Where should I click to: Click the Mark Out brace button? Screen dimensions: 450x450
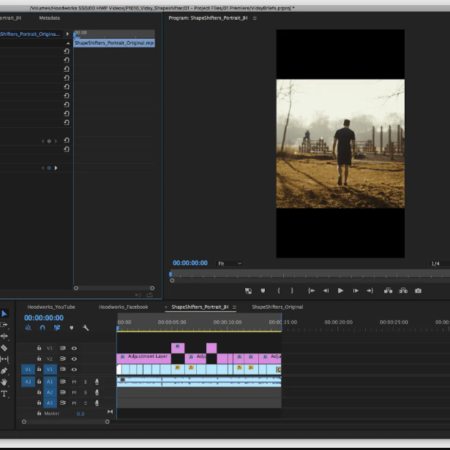[292, 291]
